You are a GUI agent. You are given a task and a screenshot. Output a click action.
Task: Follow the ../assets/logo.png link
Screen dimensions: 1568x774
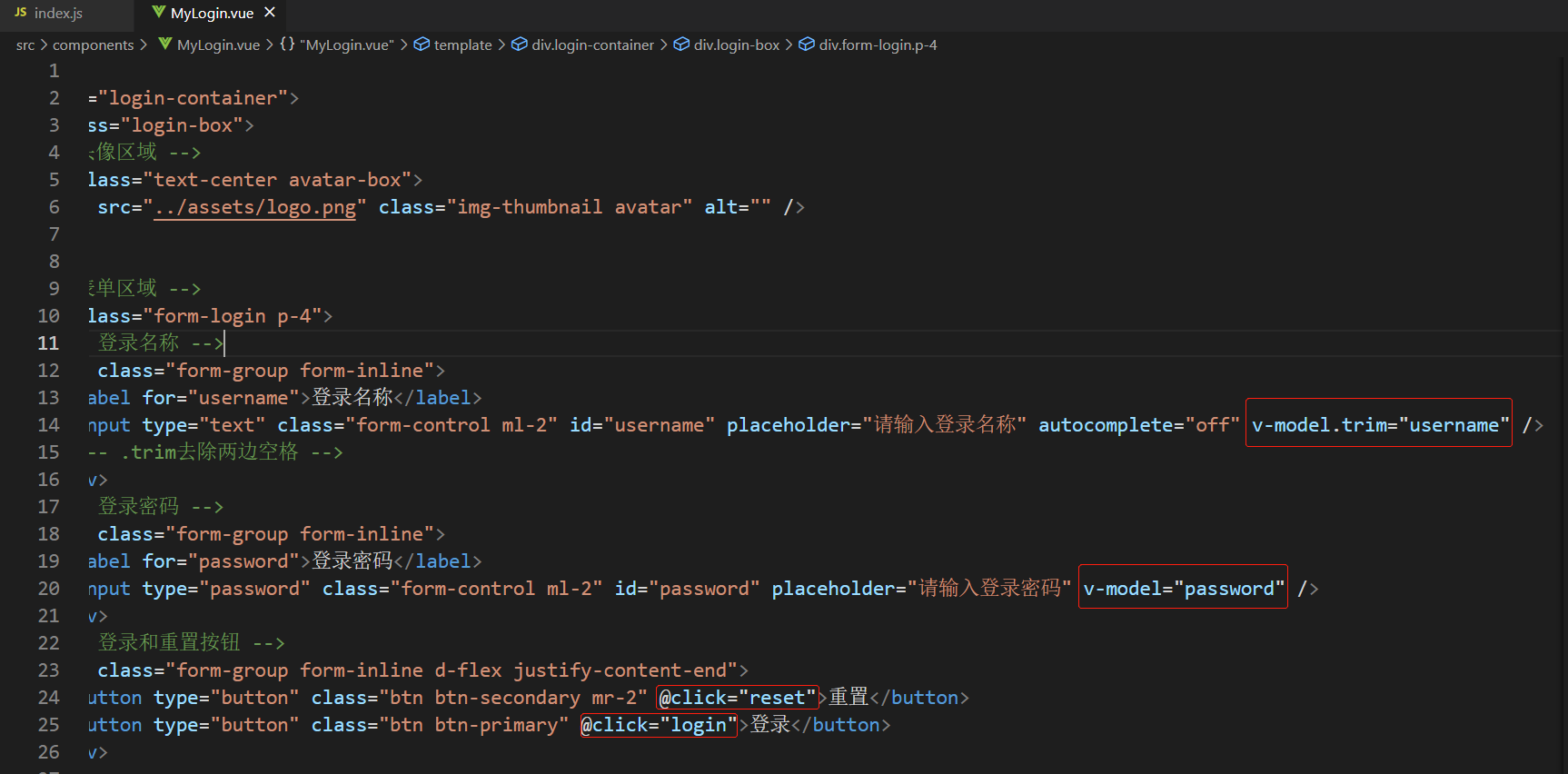click(x=254, y=208)
